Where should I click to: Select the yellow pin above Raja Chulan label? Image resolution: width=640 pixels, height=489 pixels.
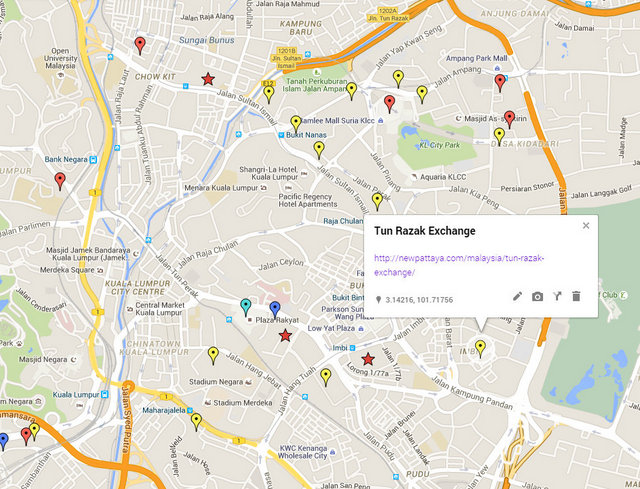point(377,202)
